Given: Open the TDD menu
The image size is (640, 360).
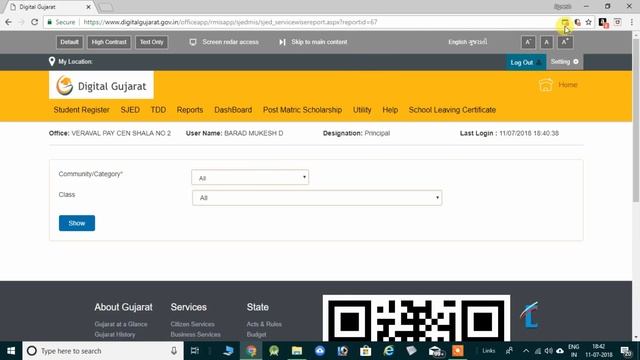Looking at the screenshot, I should point(158,110).
